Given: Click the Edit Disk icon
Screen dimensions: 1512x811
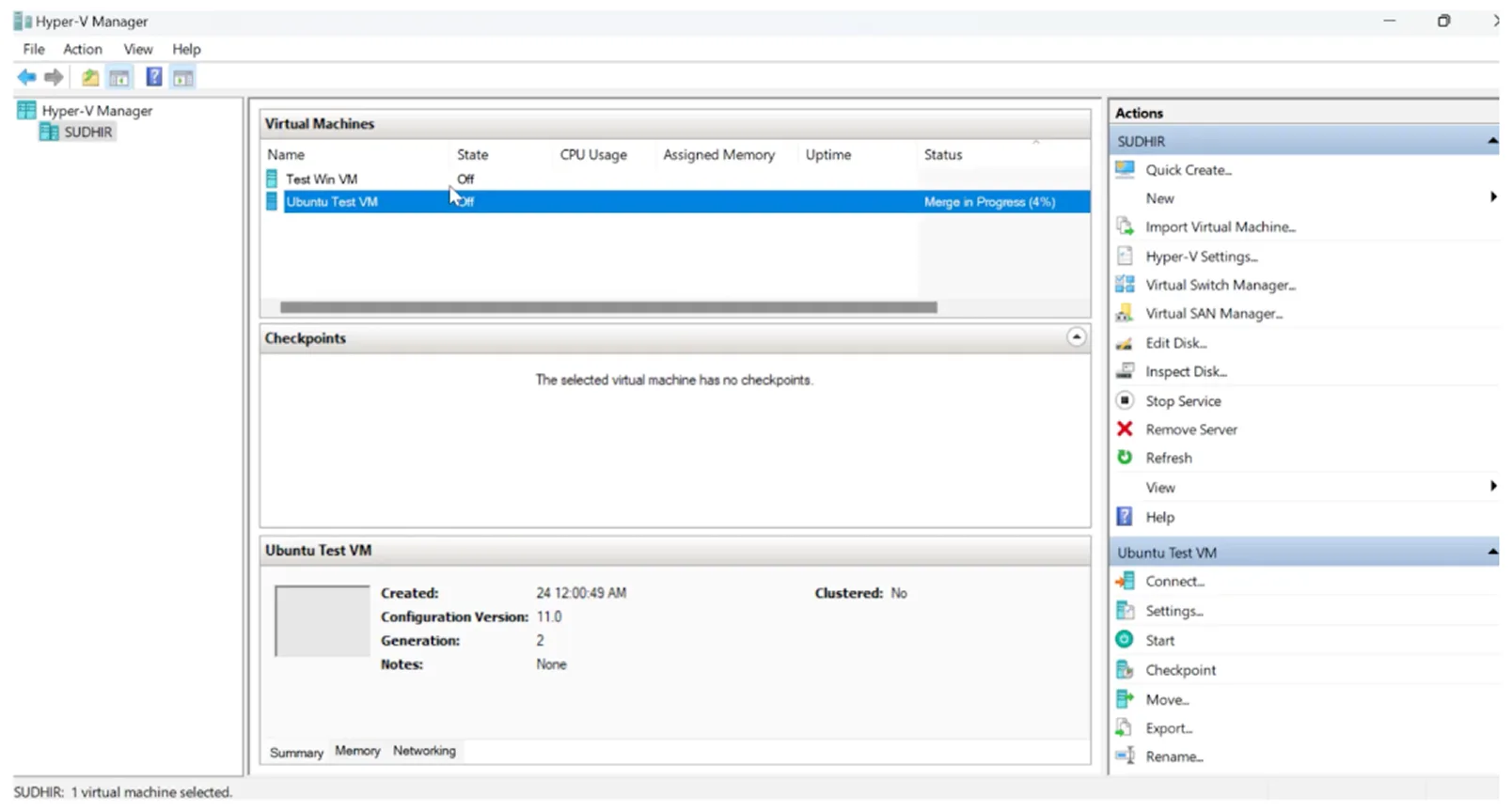Looking at the screenshot, I should pos(1125,343).
